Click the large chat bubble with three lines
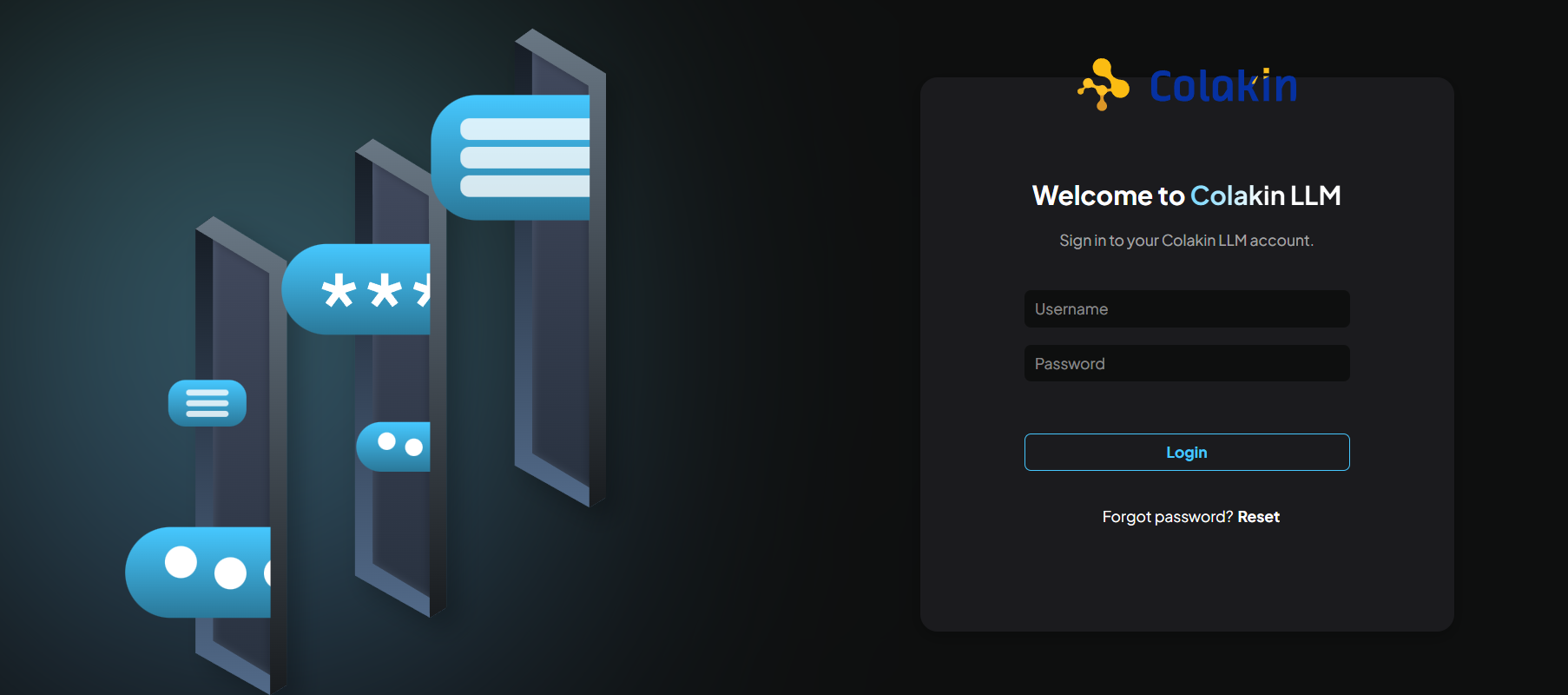The image size is (1568, 695). click(511, 157)
